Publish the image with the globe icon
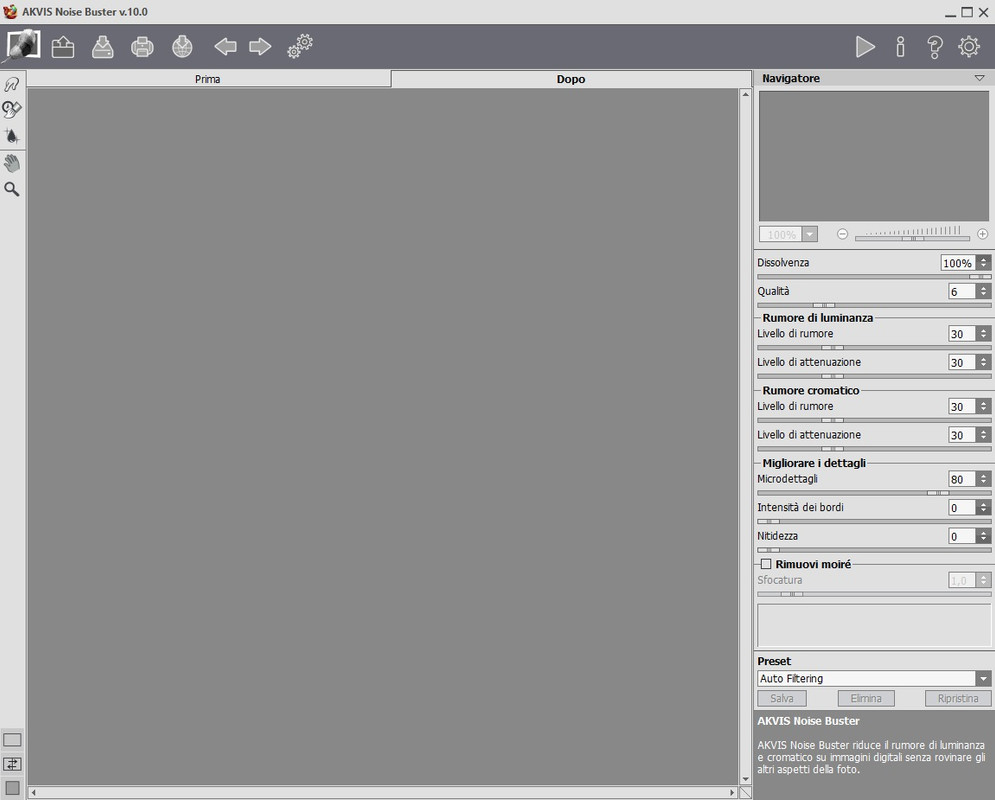Screen dimensions: 995x800 coord(182,47)
